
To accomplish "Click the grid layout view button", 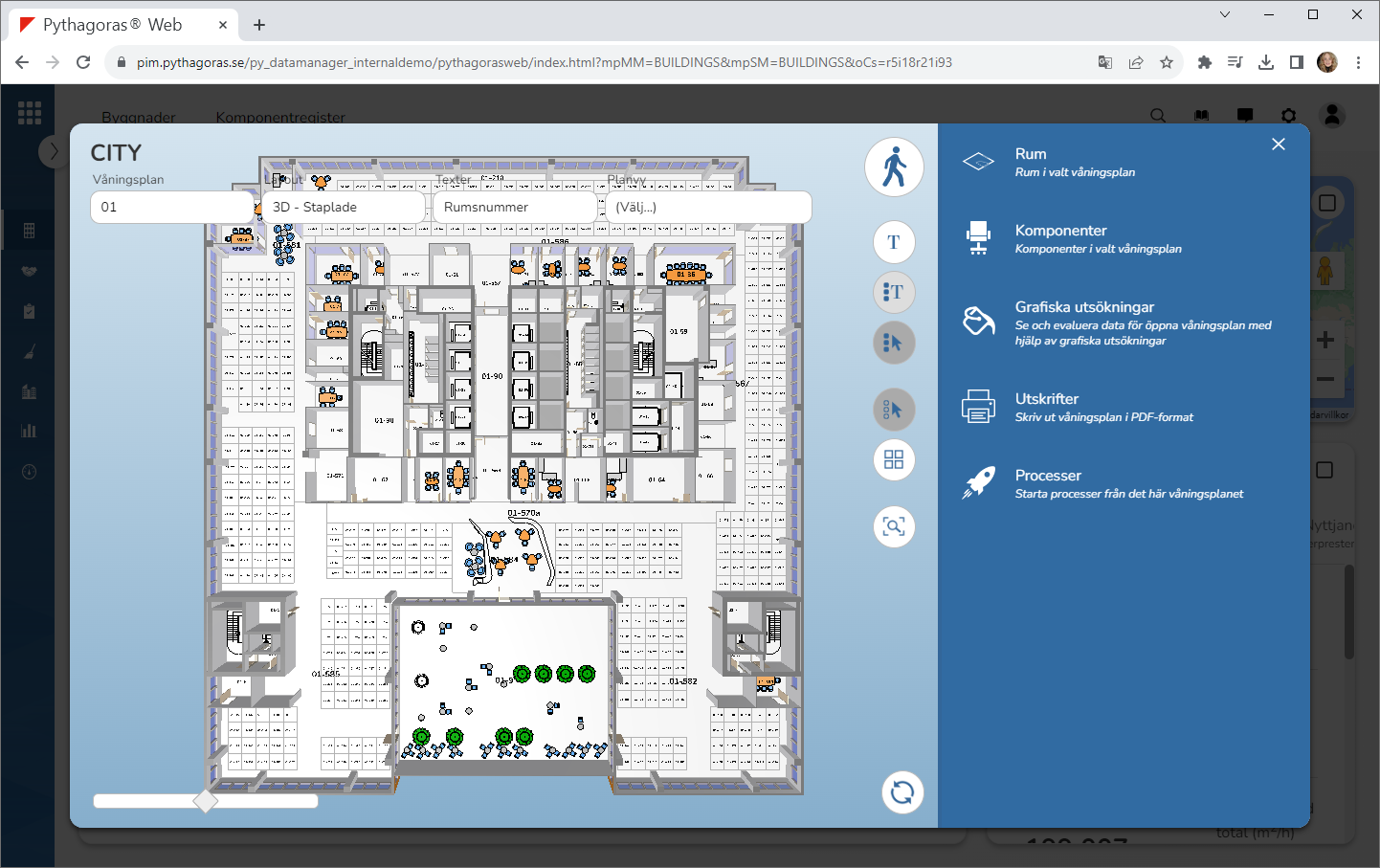I will tap(894, 460).
